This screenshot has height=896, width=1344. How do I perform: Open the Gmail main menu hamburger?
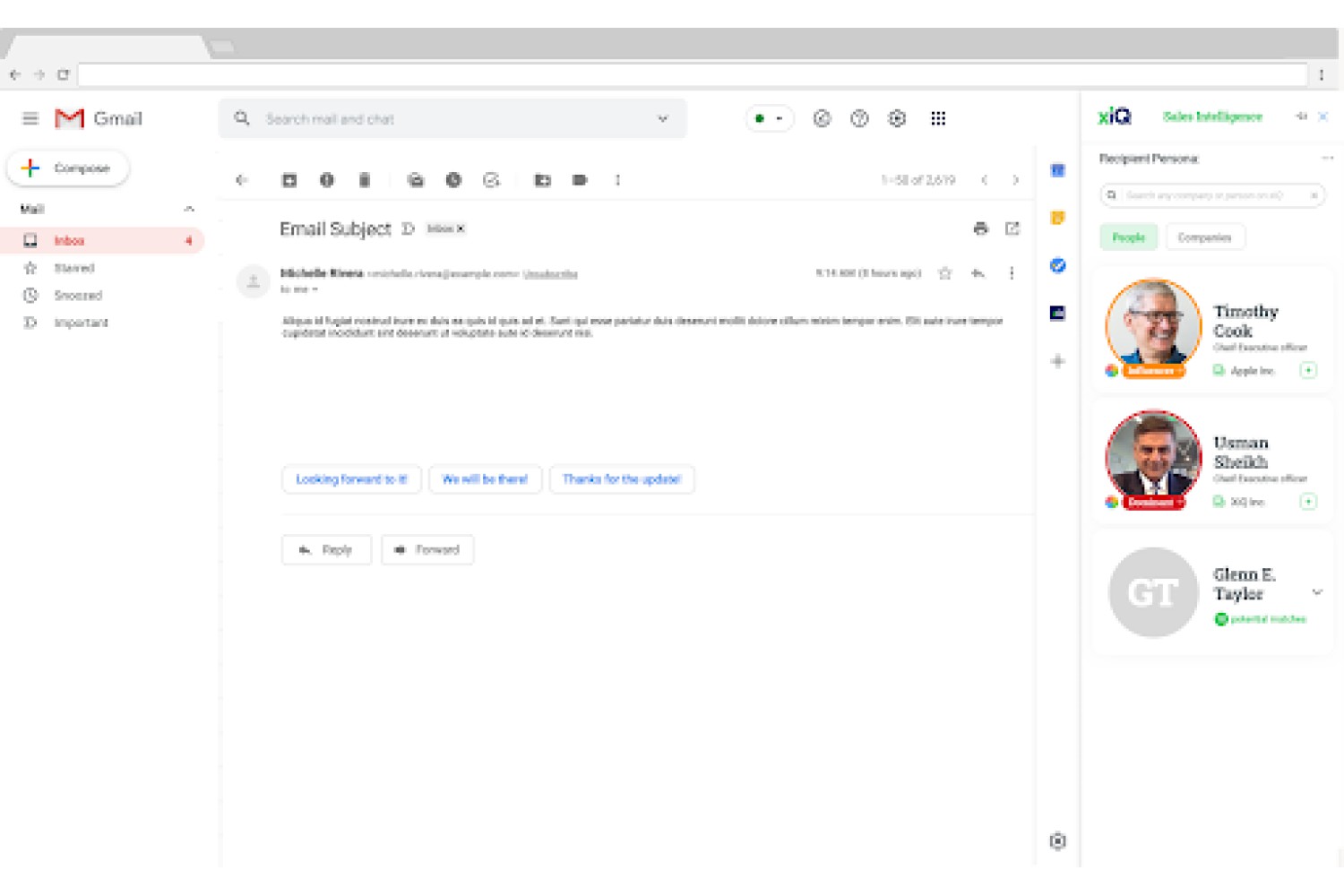30,118
